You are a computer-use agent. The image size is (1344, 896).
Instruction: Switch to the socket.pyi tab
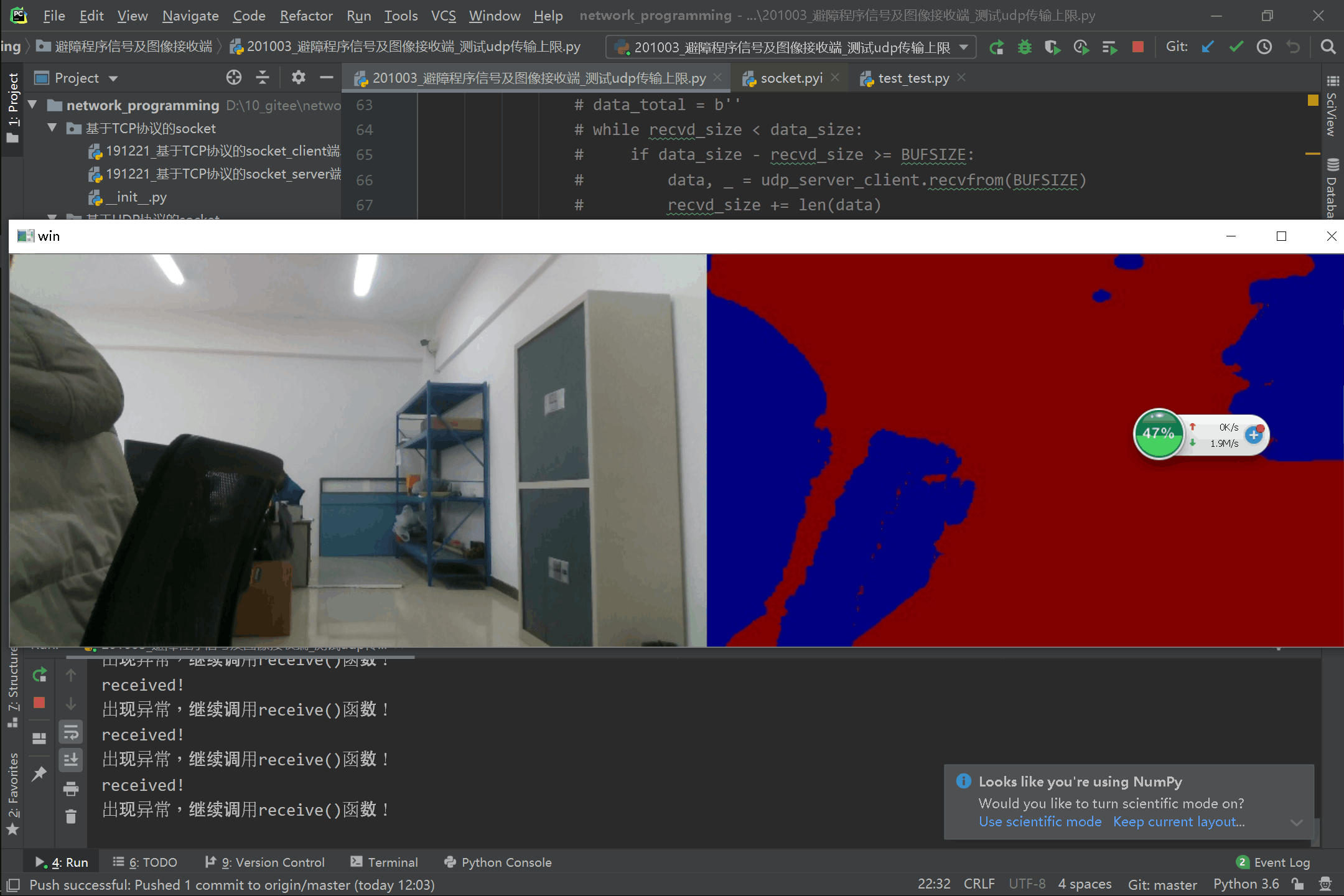pos(789,78)
